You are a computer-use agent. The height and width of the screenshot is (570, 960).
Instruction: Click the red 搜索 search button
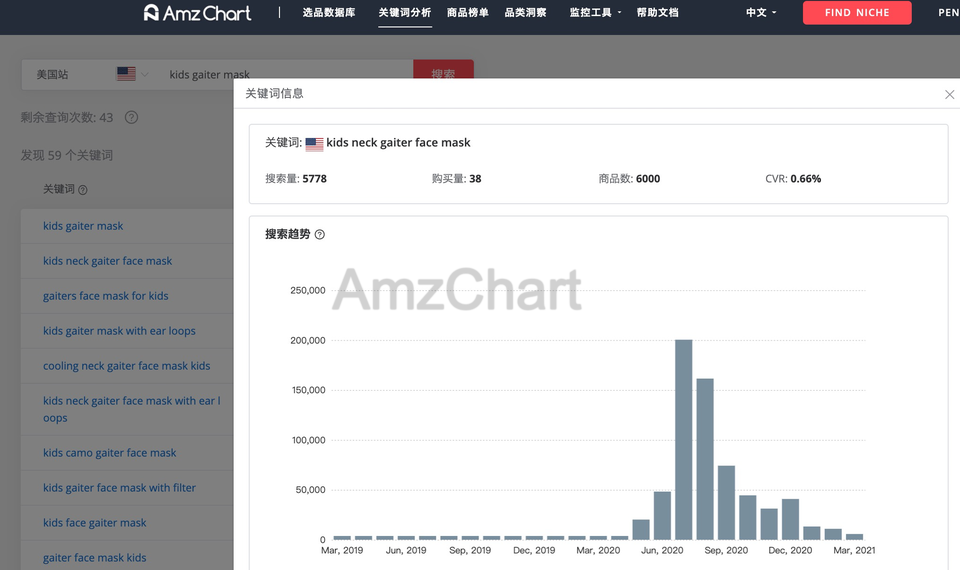[x=443, y=69]
